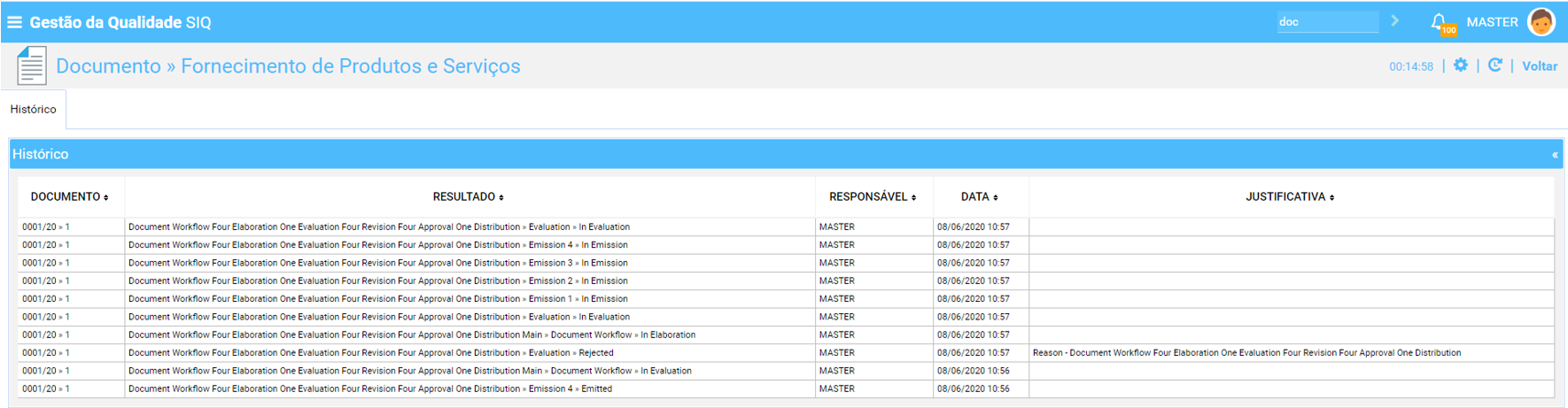Sort by DOCUMENTO column
The height and width of the screenshot is (408, 1568).
point(69,197)
